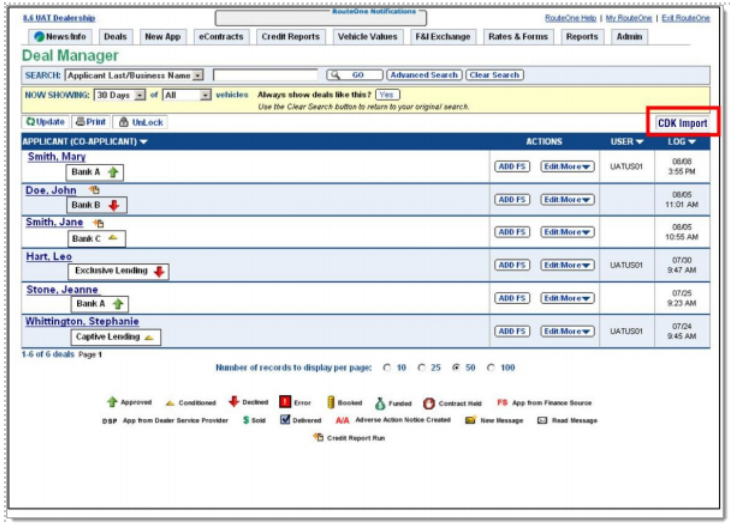Open Edit/More menu for Smith, Mary

click(x=567, y=167)
